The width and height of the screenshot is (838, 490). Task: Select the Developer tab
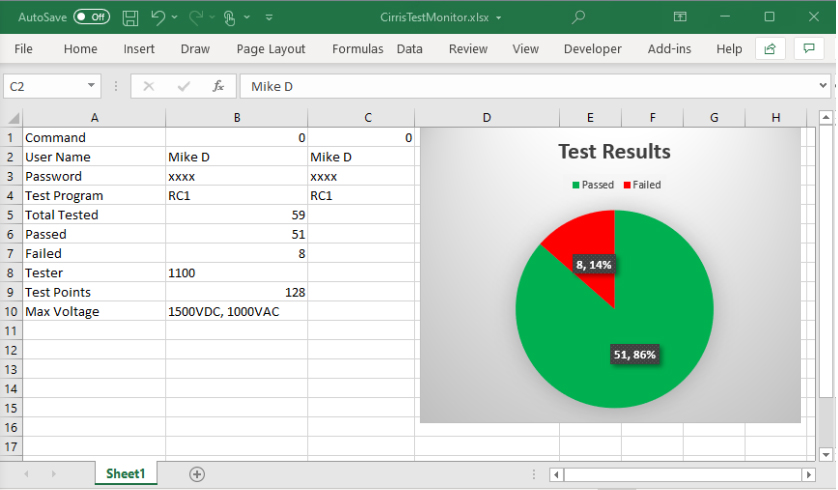click(593, 49)
